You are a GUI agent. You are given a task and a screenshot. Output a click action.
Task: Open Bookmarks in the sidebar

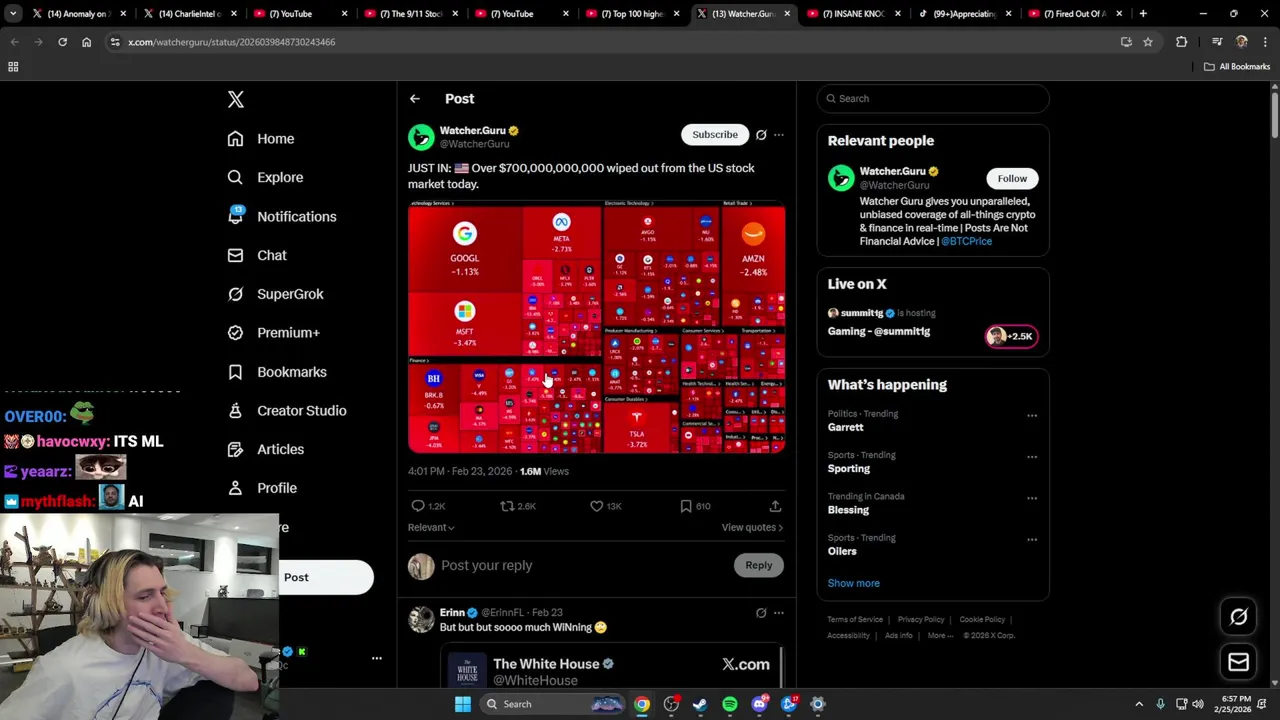277,372
